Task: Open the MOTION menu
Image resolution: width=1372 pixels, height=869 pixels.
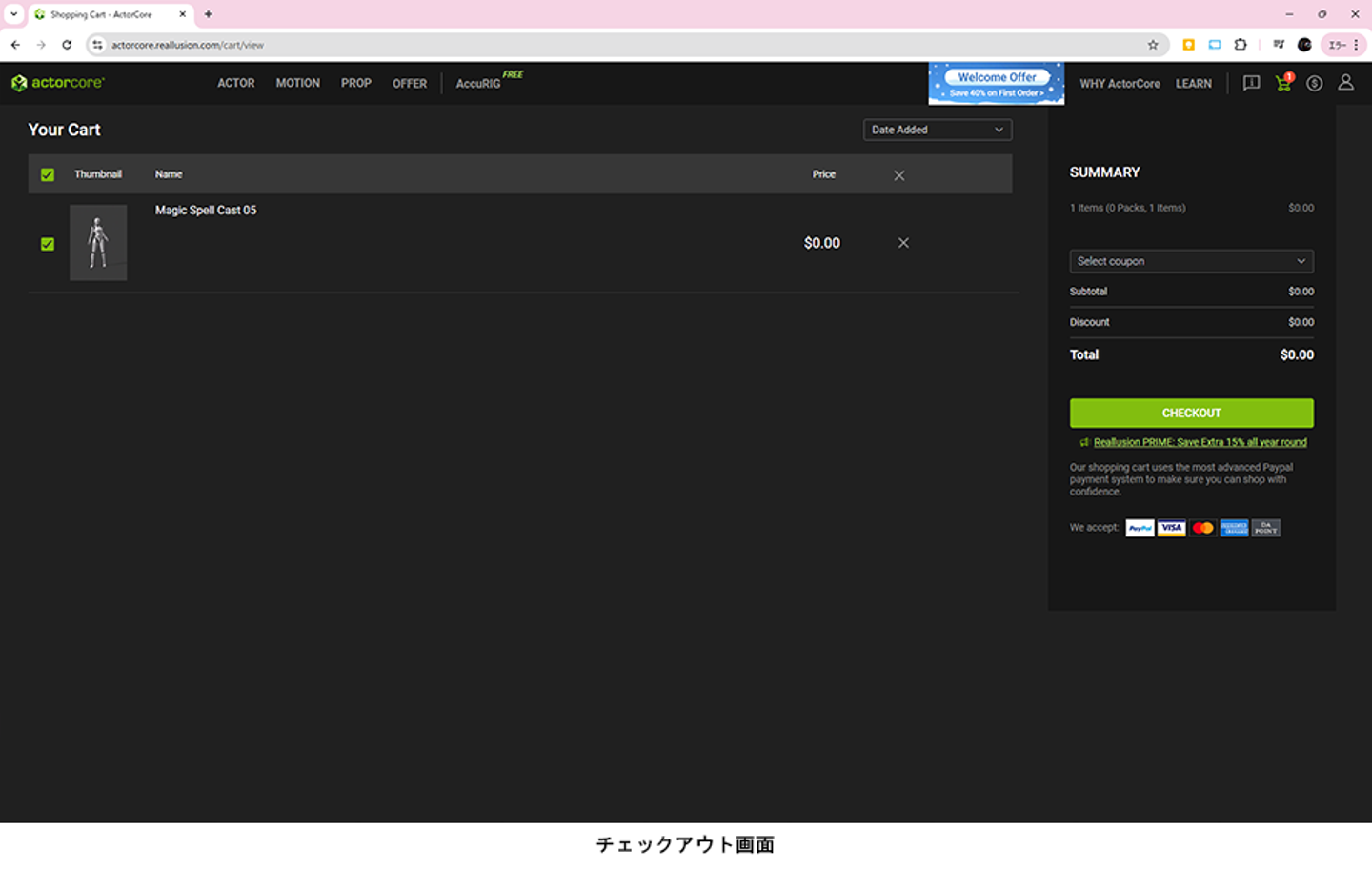Action: pyautogui.click(x=298, y=83)
